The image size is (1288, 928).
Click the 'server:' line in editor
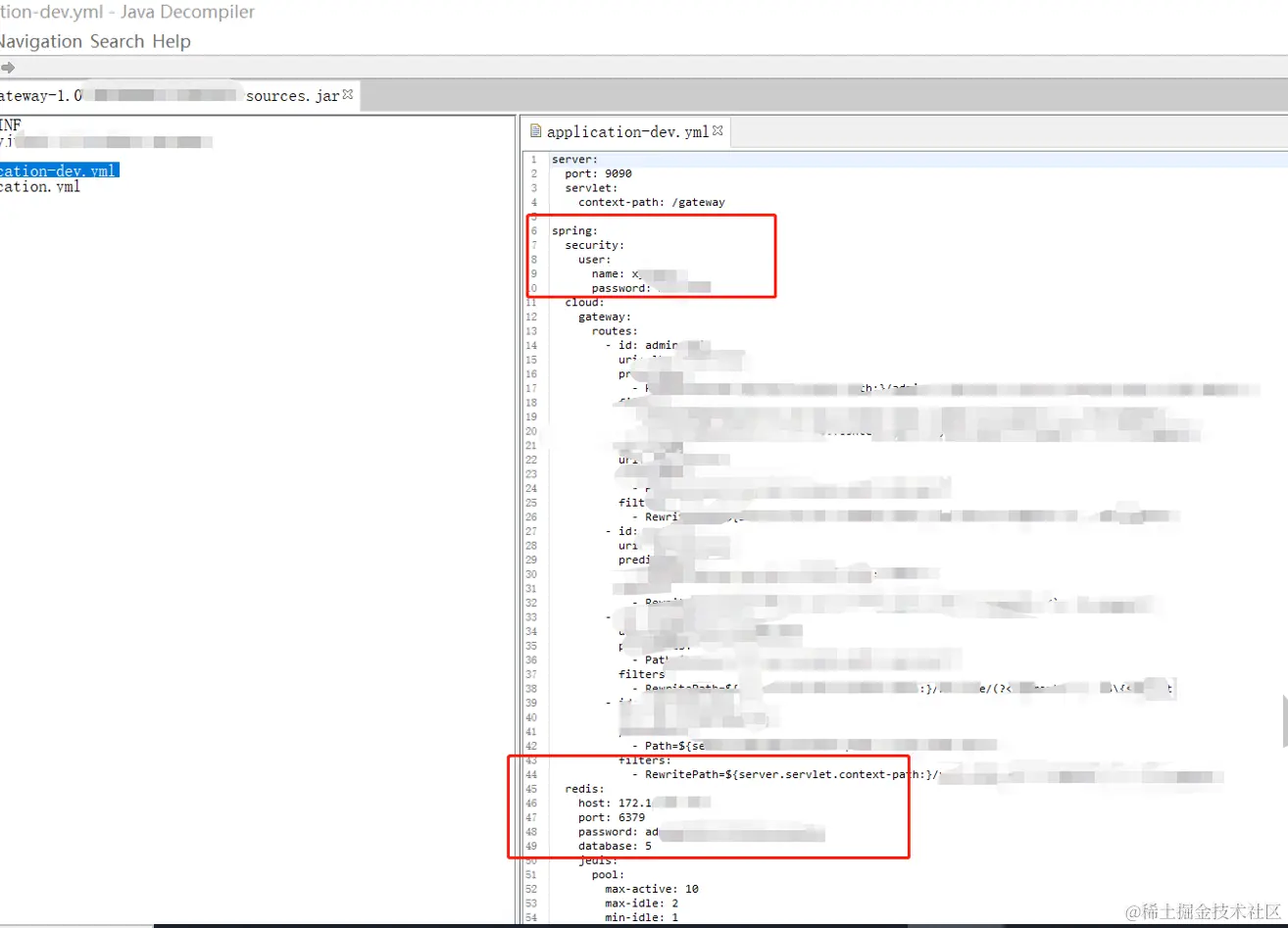tap(574, 159)
